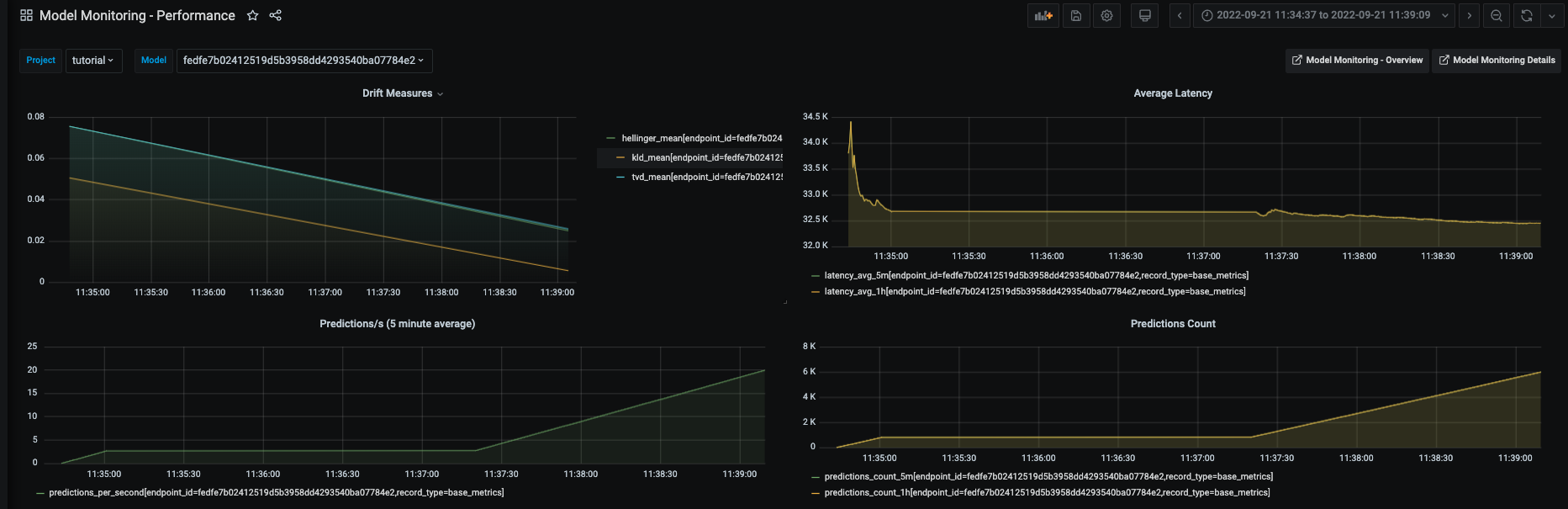
Task: Click tvd_mean legend color swatch
Action: point(620,177)
